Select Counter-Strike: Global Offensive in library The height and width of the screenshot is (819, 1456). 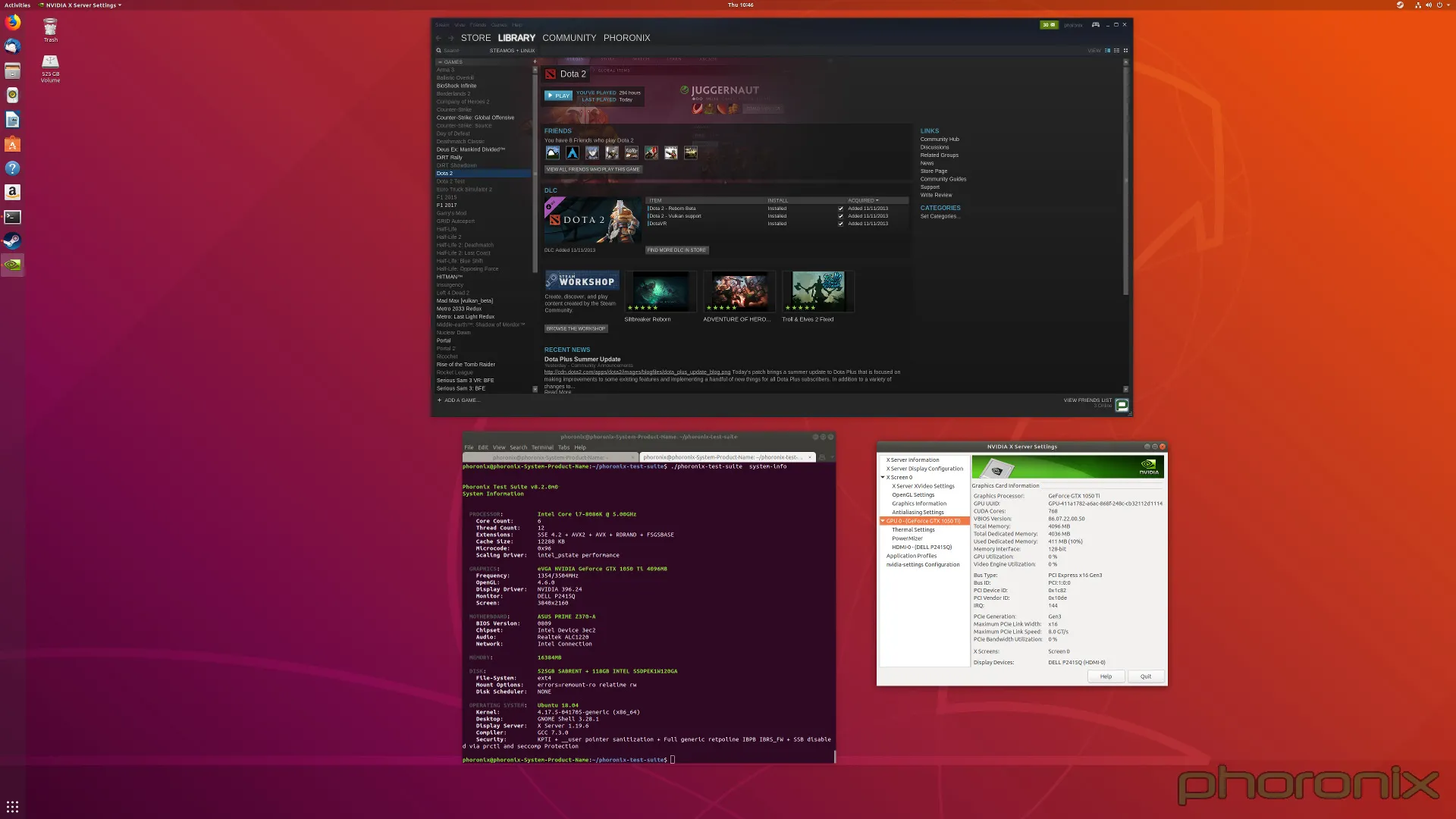point(475,118)
